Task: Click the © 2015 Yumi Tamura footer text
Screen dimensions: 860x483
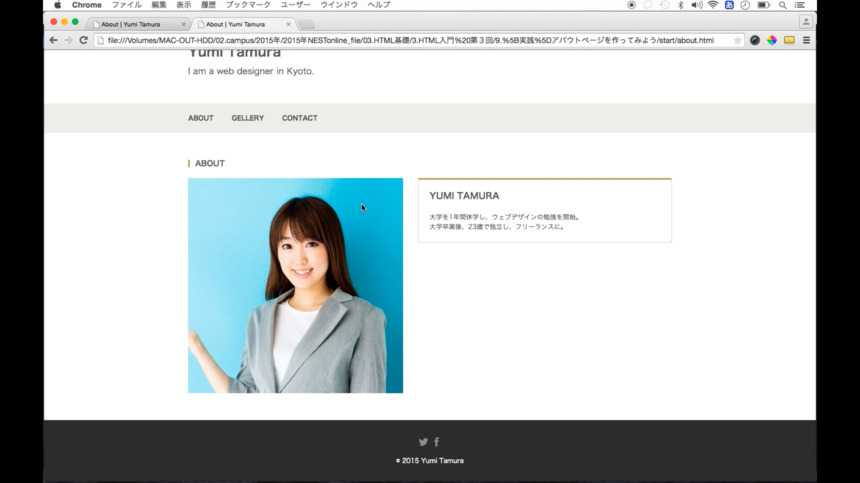Action: coord(430,461)
